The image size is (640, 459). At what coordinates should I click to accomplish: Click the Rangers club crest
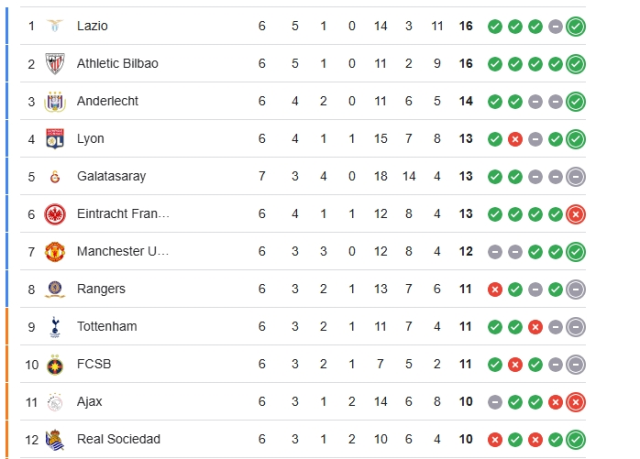(x=55, y=289)
